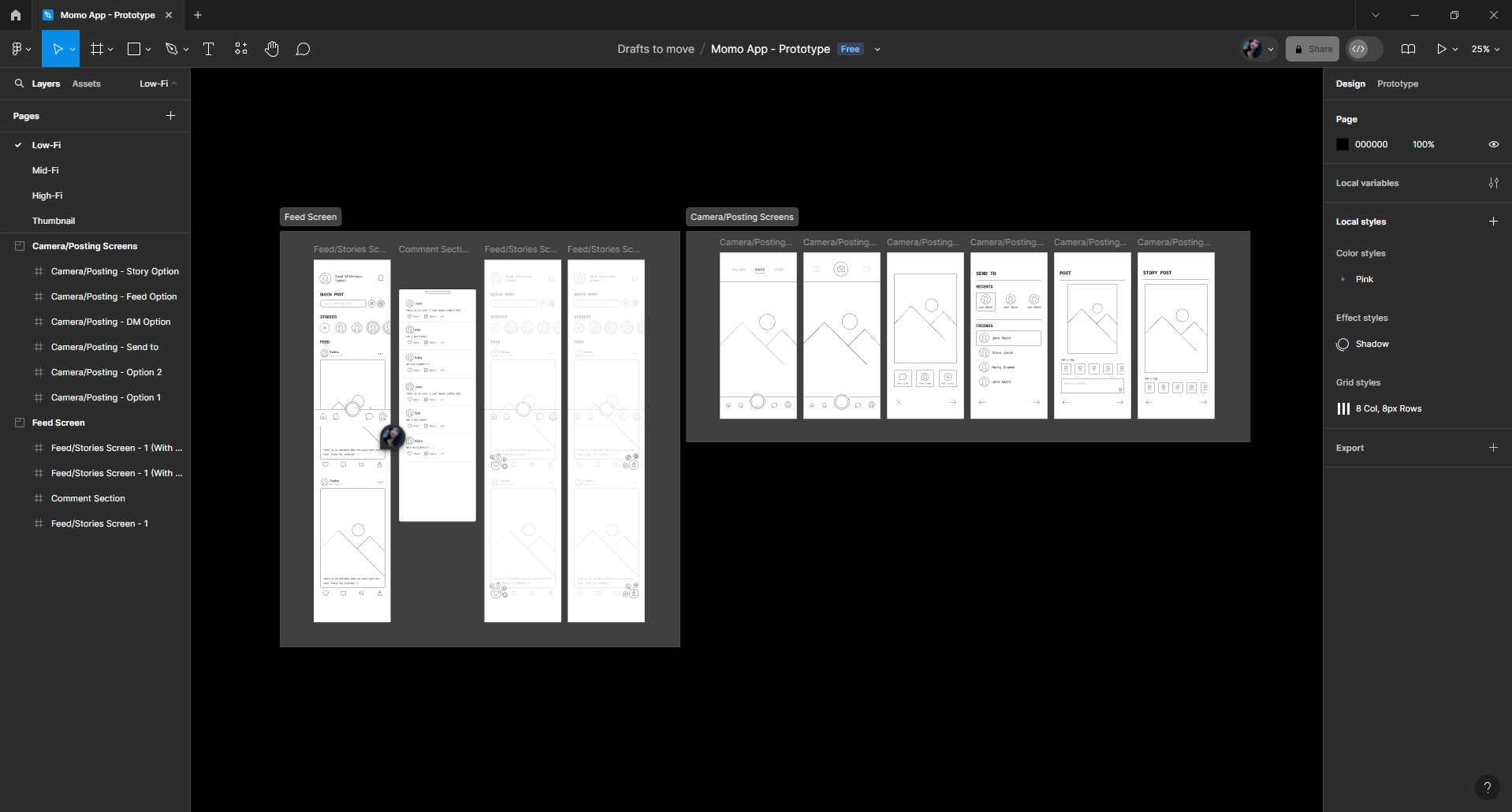The width and height of the screenshot is (1512, 812).
Task: Switch to the Assets tab
Action: 86,84
